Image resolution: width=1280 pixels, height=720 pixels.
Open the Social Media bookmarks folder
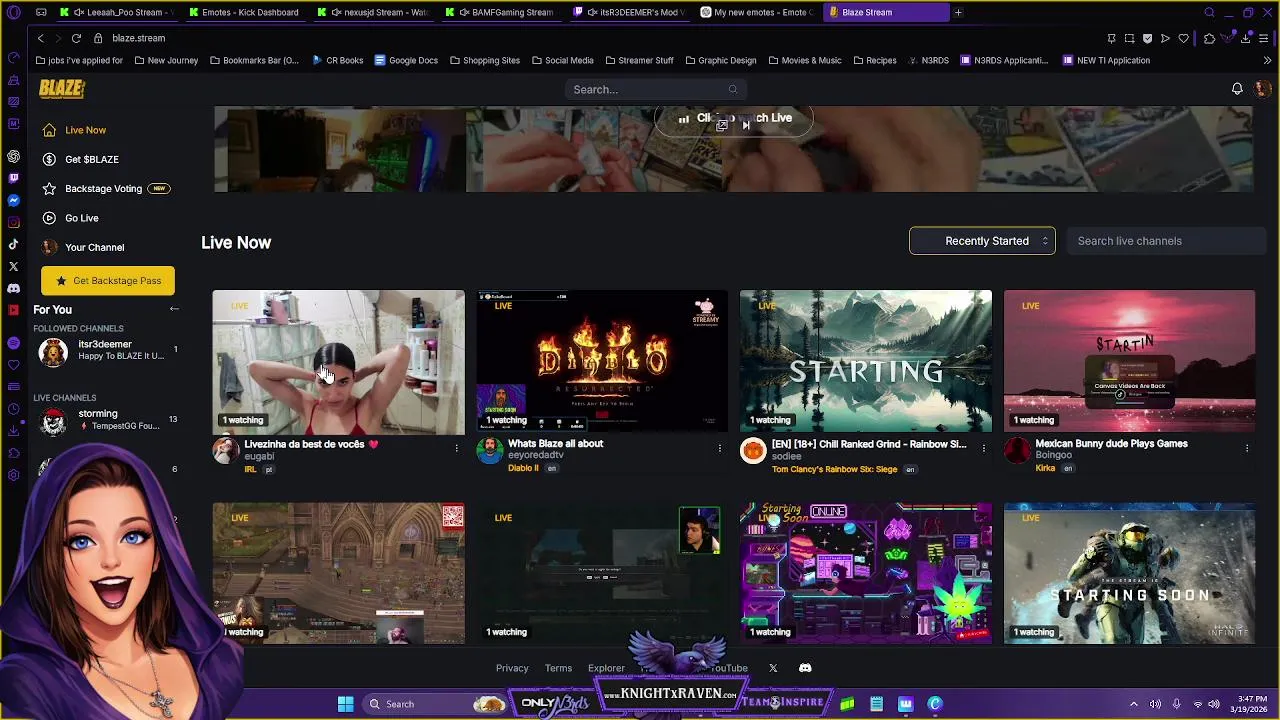563,60
